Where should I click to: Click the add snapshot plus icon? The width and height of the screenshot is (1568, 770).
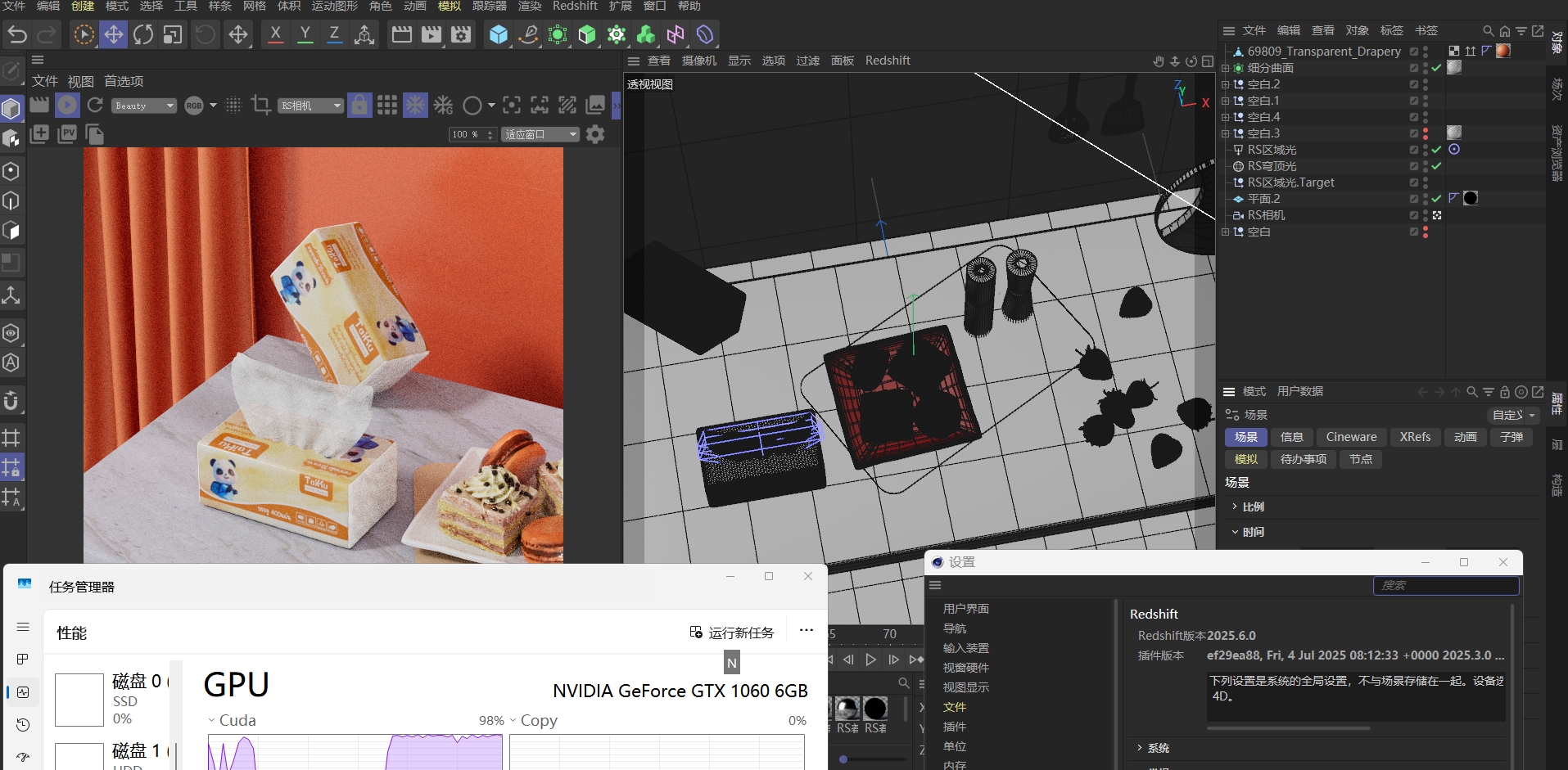[x=39, y=134]
